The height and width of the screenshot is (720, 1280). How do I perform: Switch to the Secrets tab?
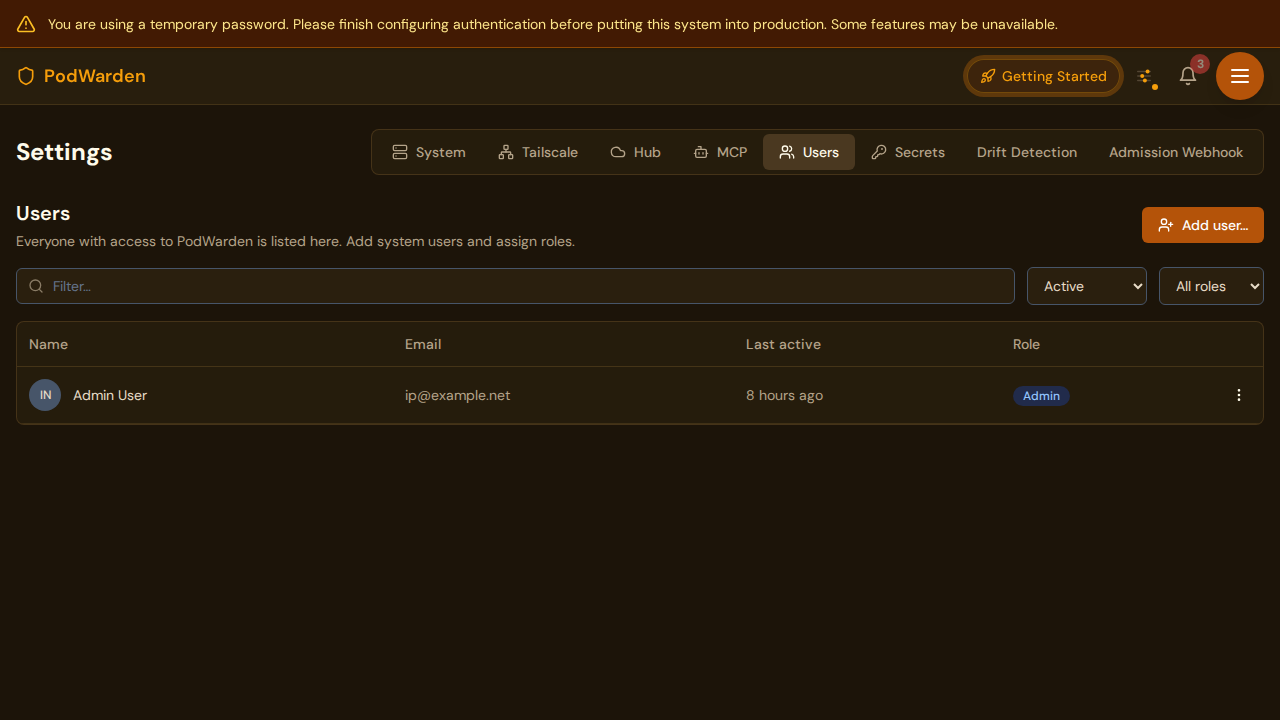pos(908,152)
